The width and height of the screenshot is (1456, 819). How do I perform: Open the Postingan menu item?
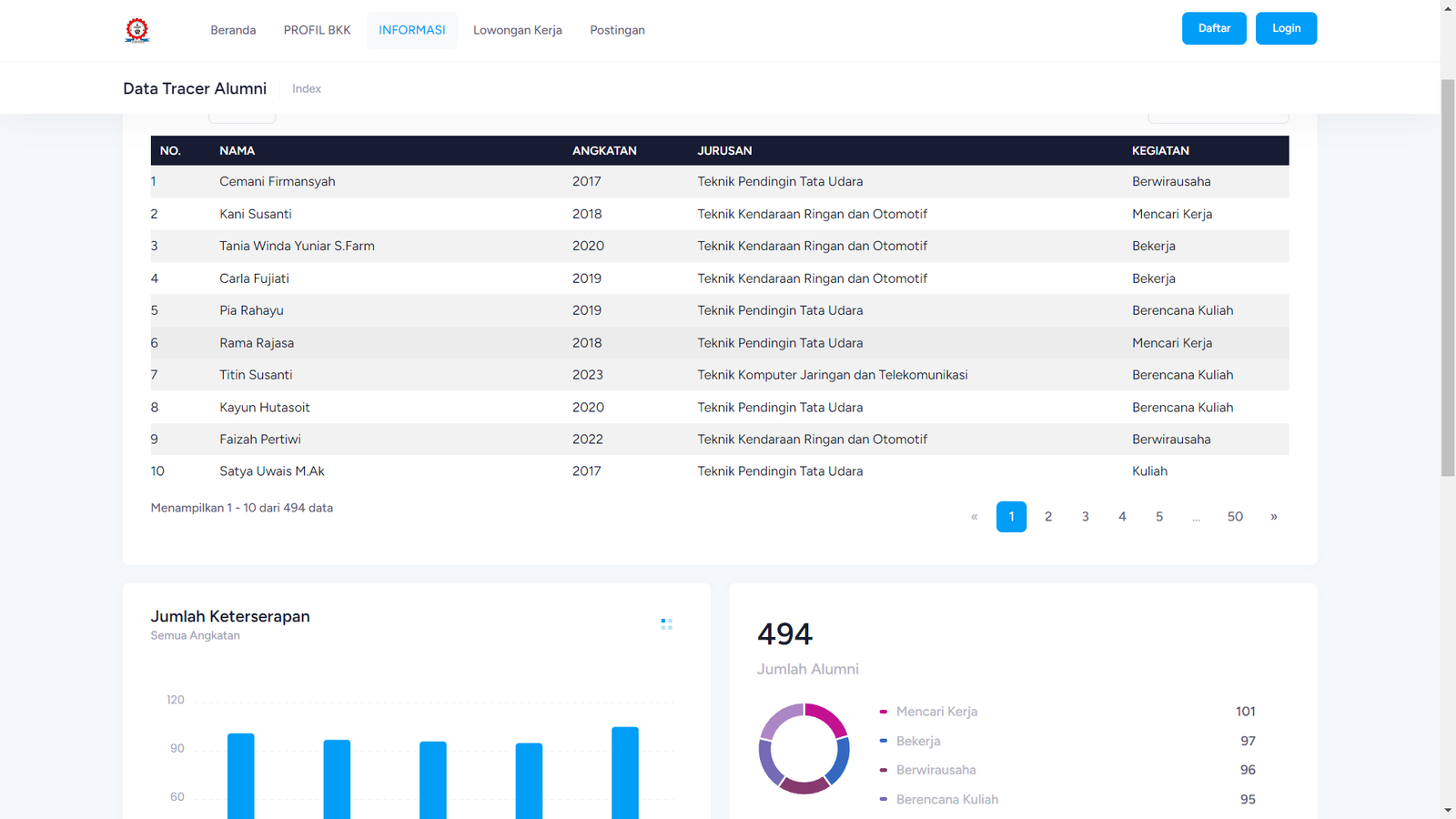pos(617,30)
